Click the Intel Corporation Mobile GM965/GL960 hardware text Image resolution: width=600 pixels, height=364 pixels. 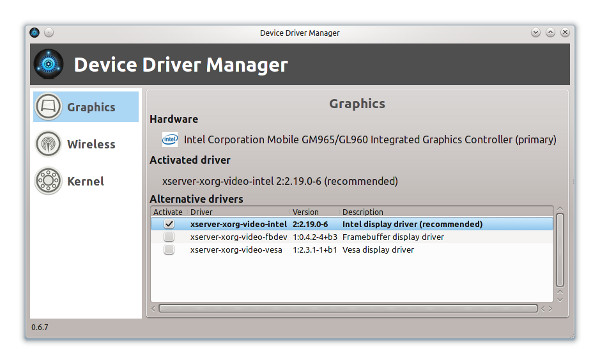click(370, 139)
